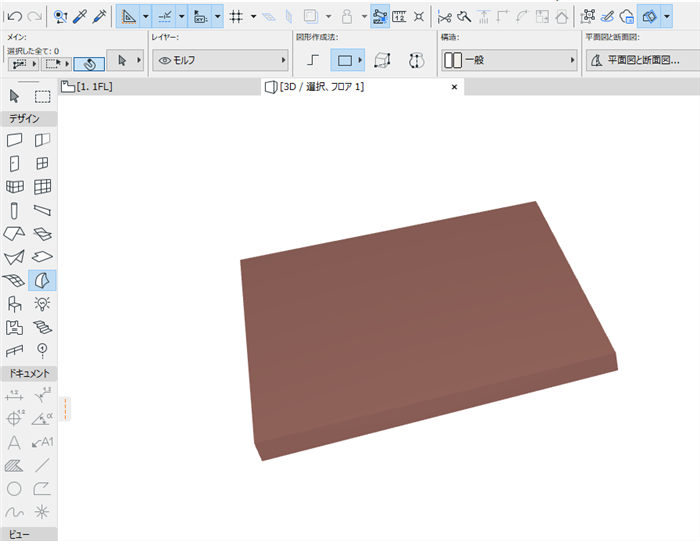Close the 3D view tab
The height and width of the screenshot is (541, 700).
[x=454, y=87]
